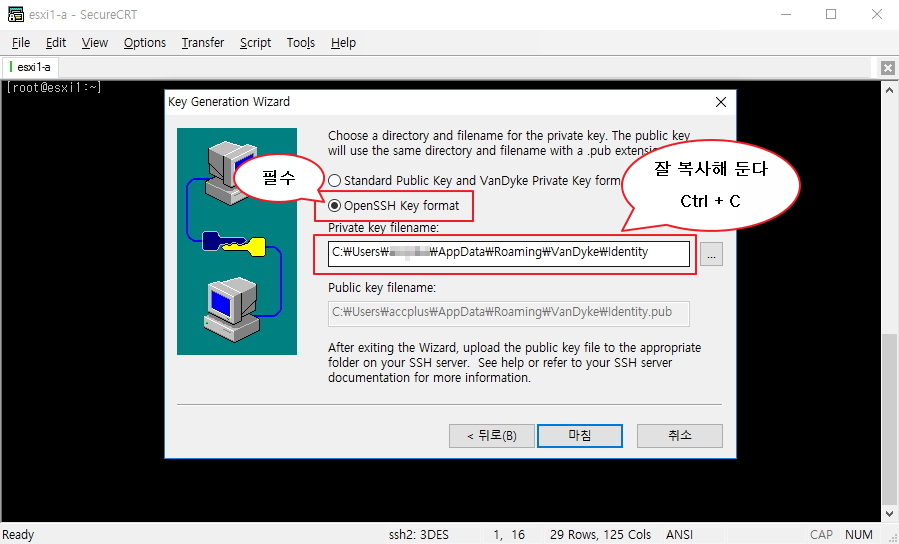This screenshot has height=544, width=899.
Task: Click the NUM indicator in status bar
Action: [858, 535]
